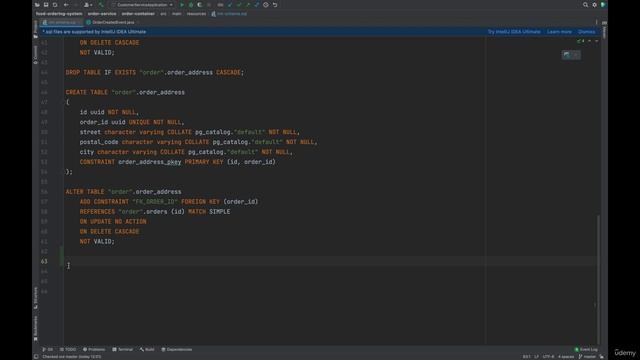
Task: Click the Learn more link in banner
Action: 559,32
